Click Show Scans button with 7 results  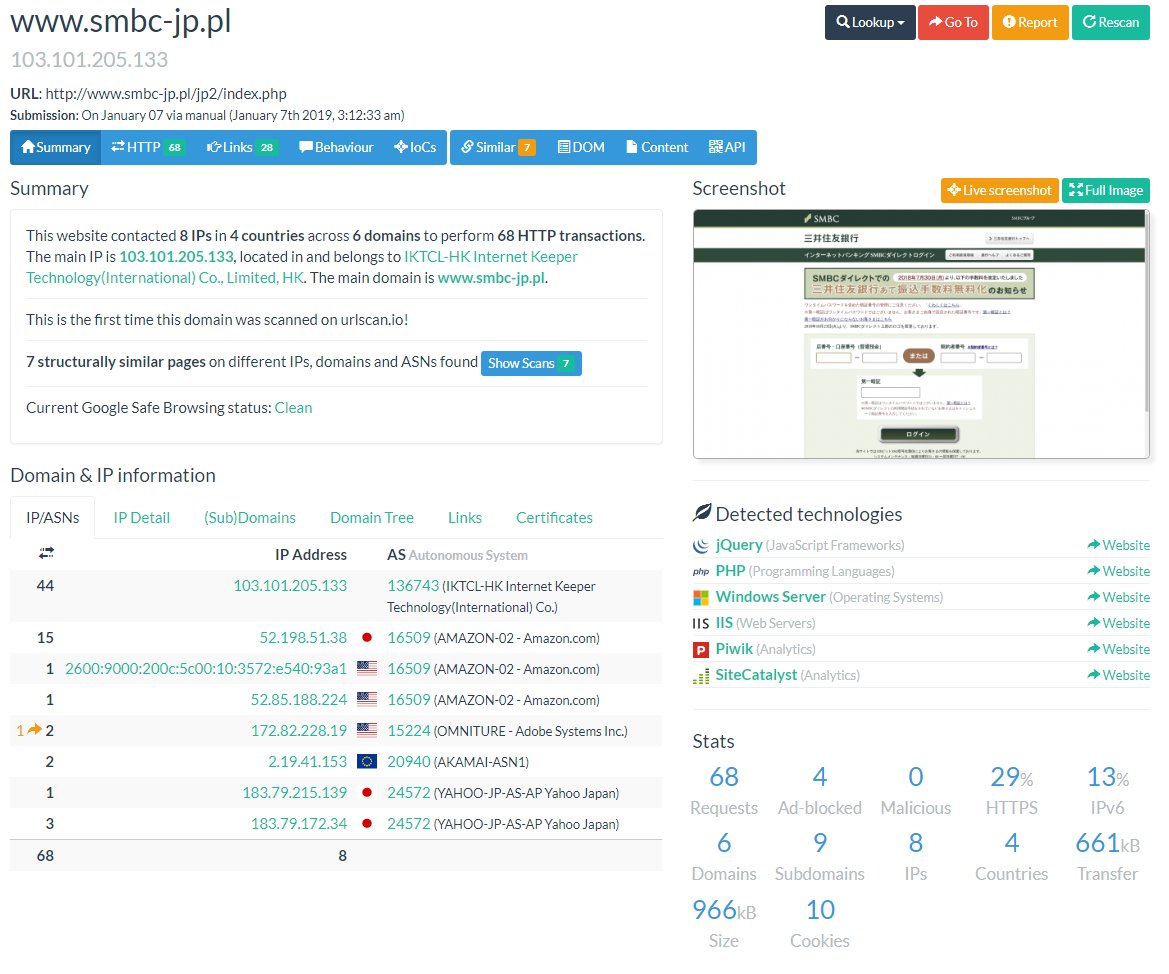pyautogui.click(x=531, y=363)
